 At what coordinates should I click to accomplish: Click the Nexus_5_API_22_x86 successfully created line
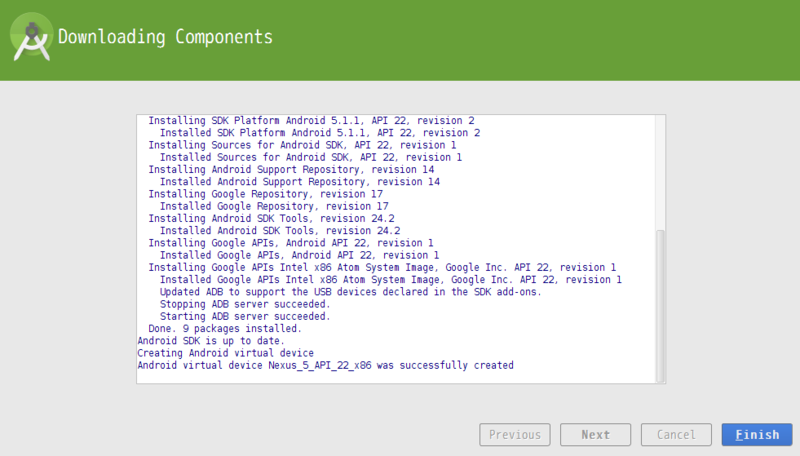pyautogui.click(x=326, y=365)
